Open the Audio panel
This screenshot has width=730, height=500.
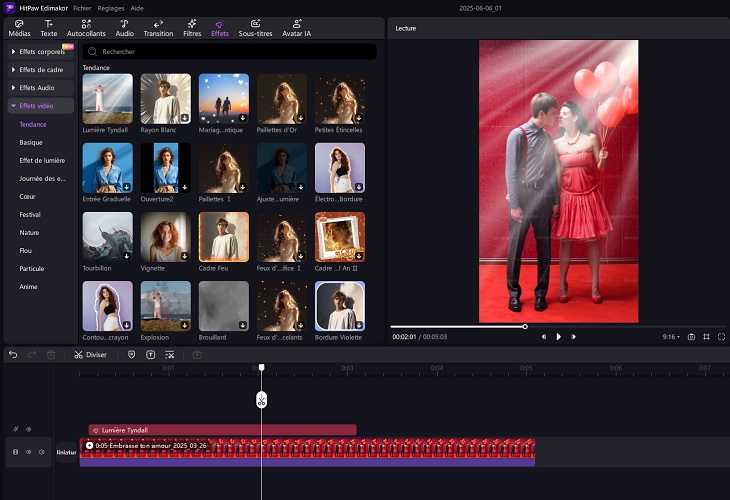tap(124, 28)
